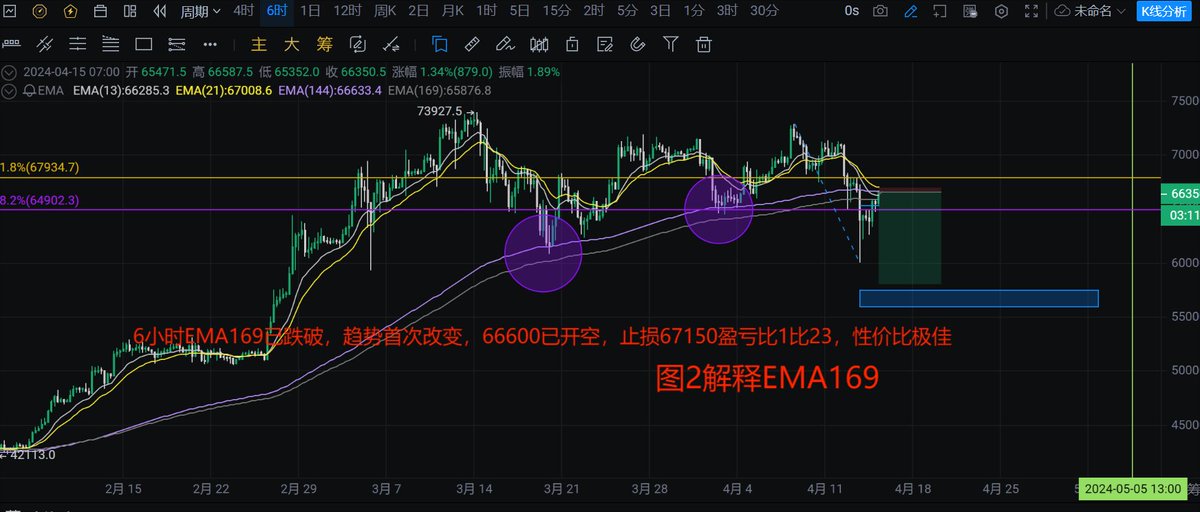Delete drawings with the trash icon
1200x512 pixels.
(x=704, y=45)
